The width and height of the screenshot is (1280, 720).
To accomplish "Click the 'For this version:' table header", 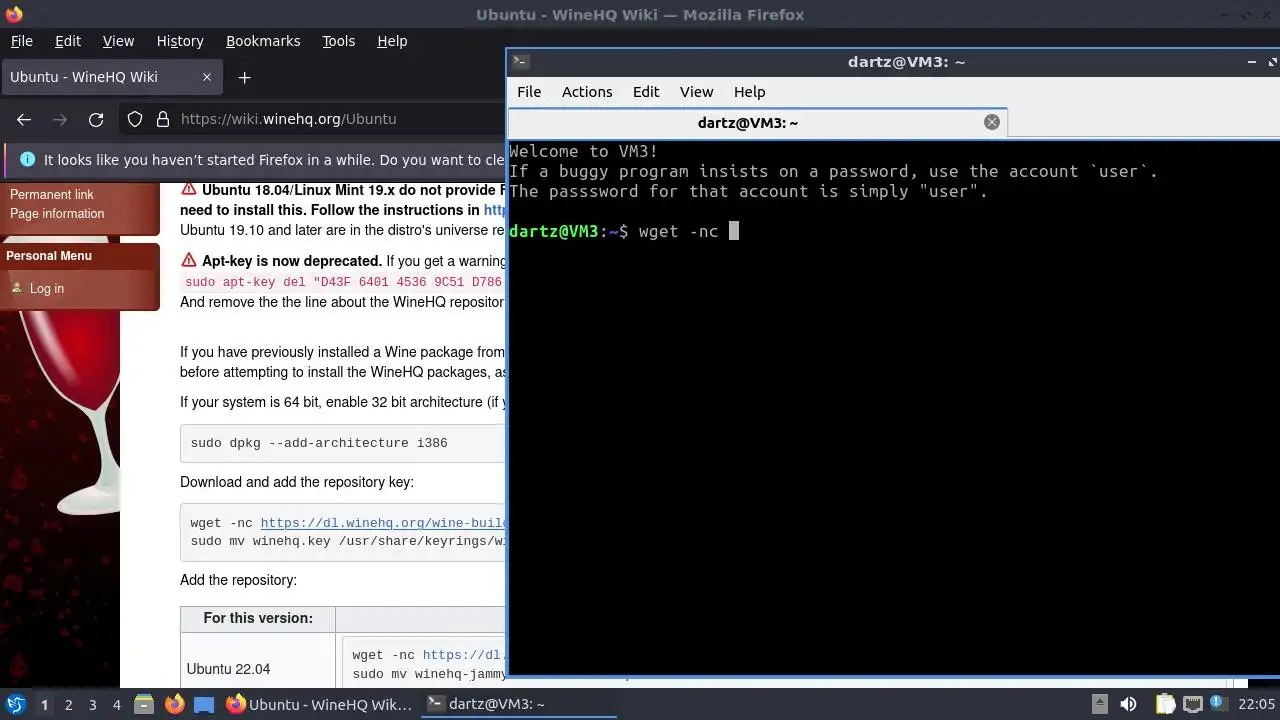I will pos(258,618).
